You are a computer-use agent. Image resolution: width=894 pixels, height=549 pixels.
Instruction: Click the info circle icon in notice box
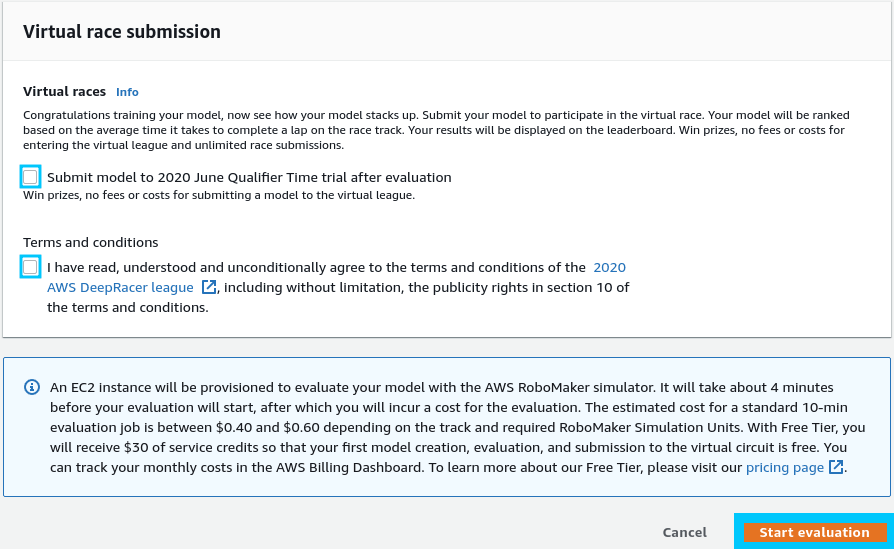coord(32,387)
